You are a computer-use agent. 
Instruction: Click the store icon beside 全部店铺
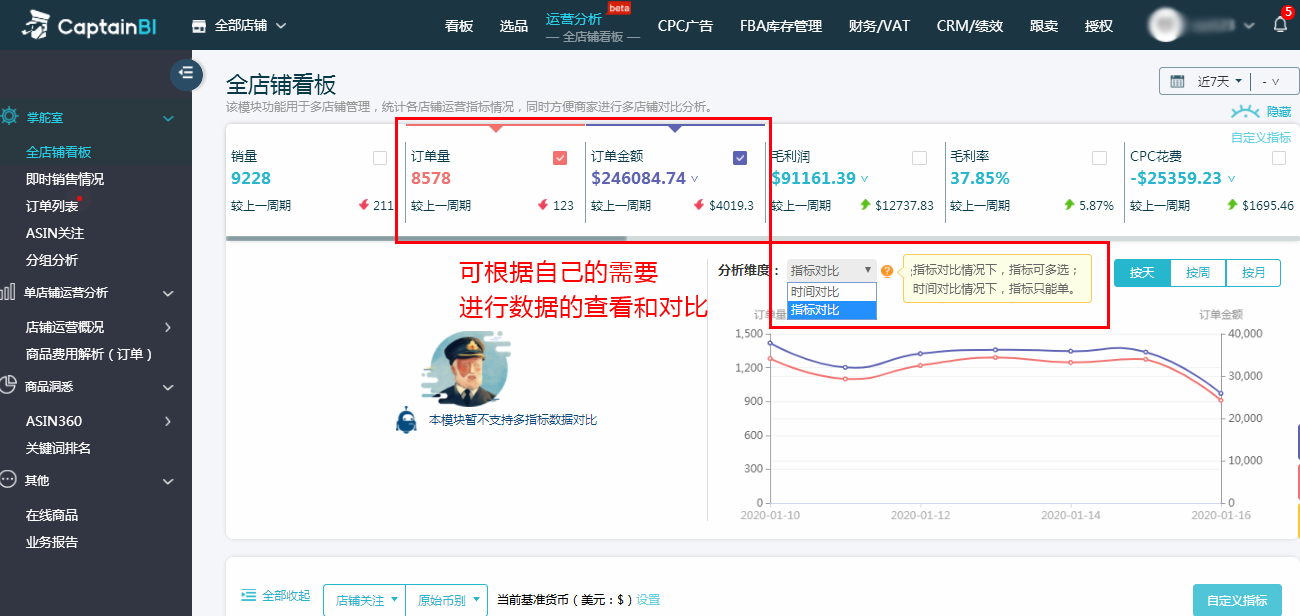(x=199, y=25)
